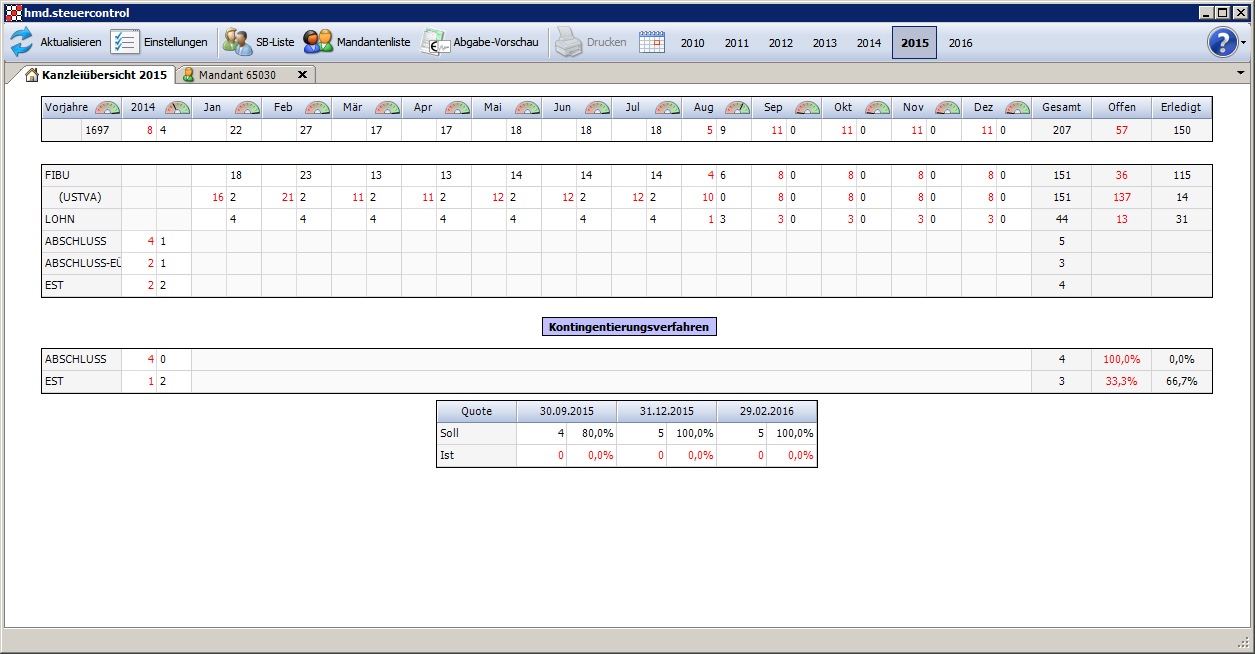Screen dimensions: 1255x654
Task: Close the Mandant 65030 tab
Action: click(302, 75)
